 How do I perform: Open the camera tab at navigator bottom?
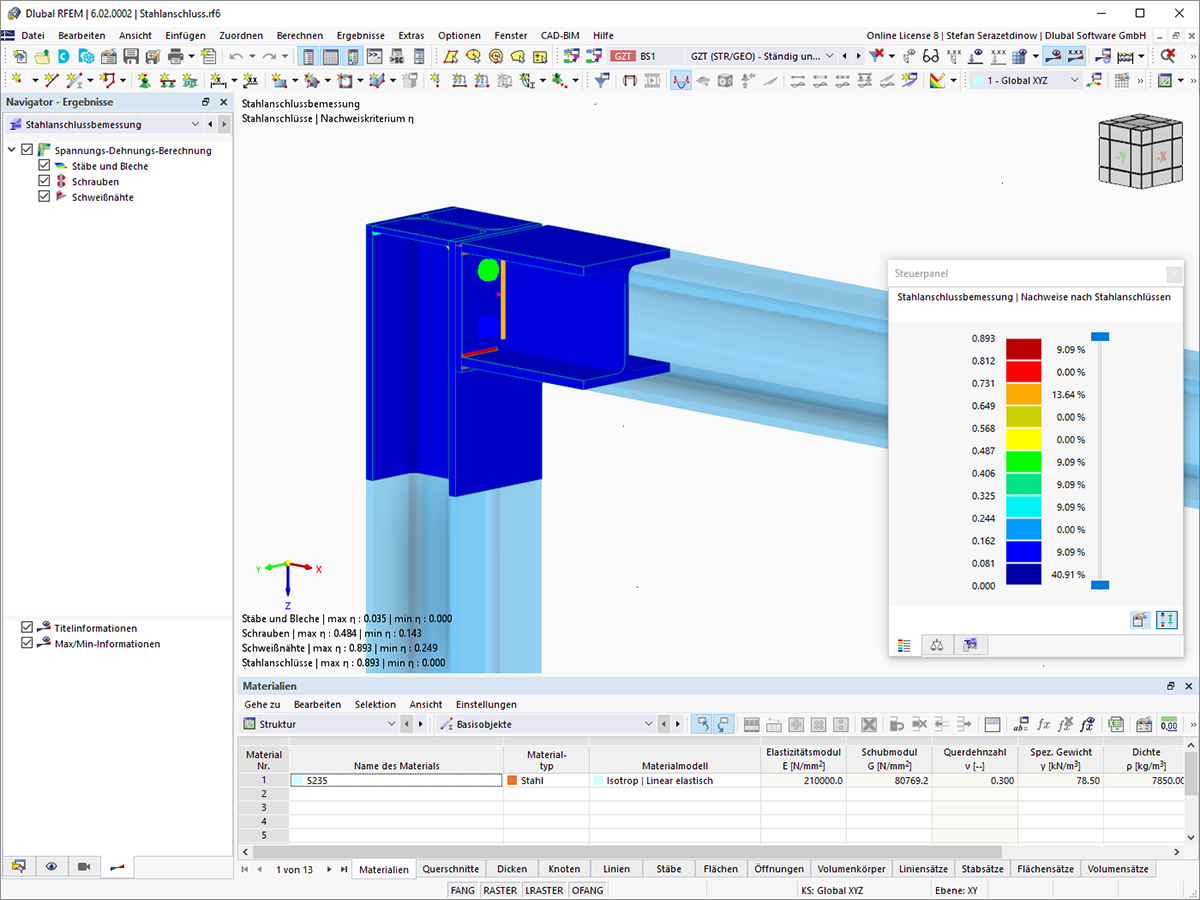pyautogui.click(x=84, y=866)
